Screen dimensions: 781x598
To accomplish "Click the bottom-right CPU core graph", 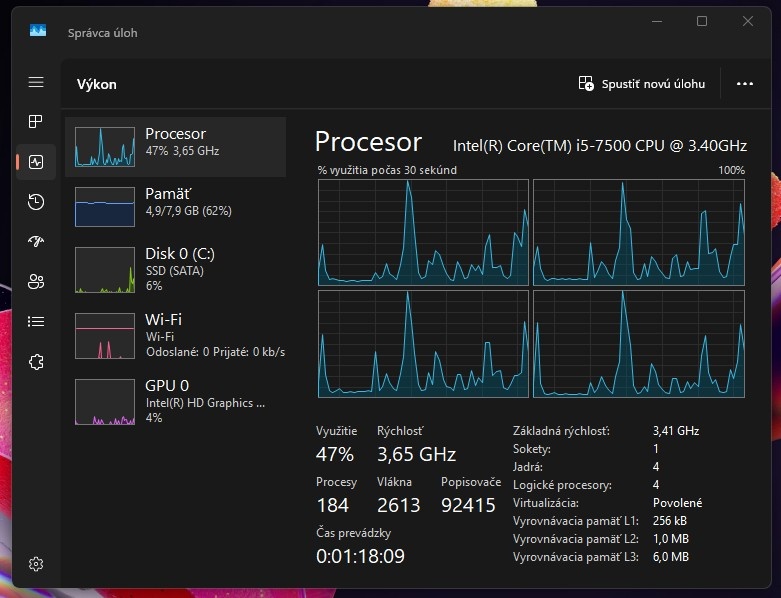I will (x=639, y=343).
